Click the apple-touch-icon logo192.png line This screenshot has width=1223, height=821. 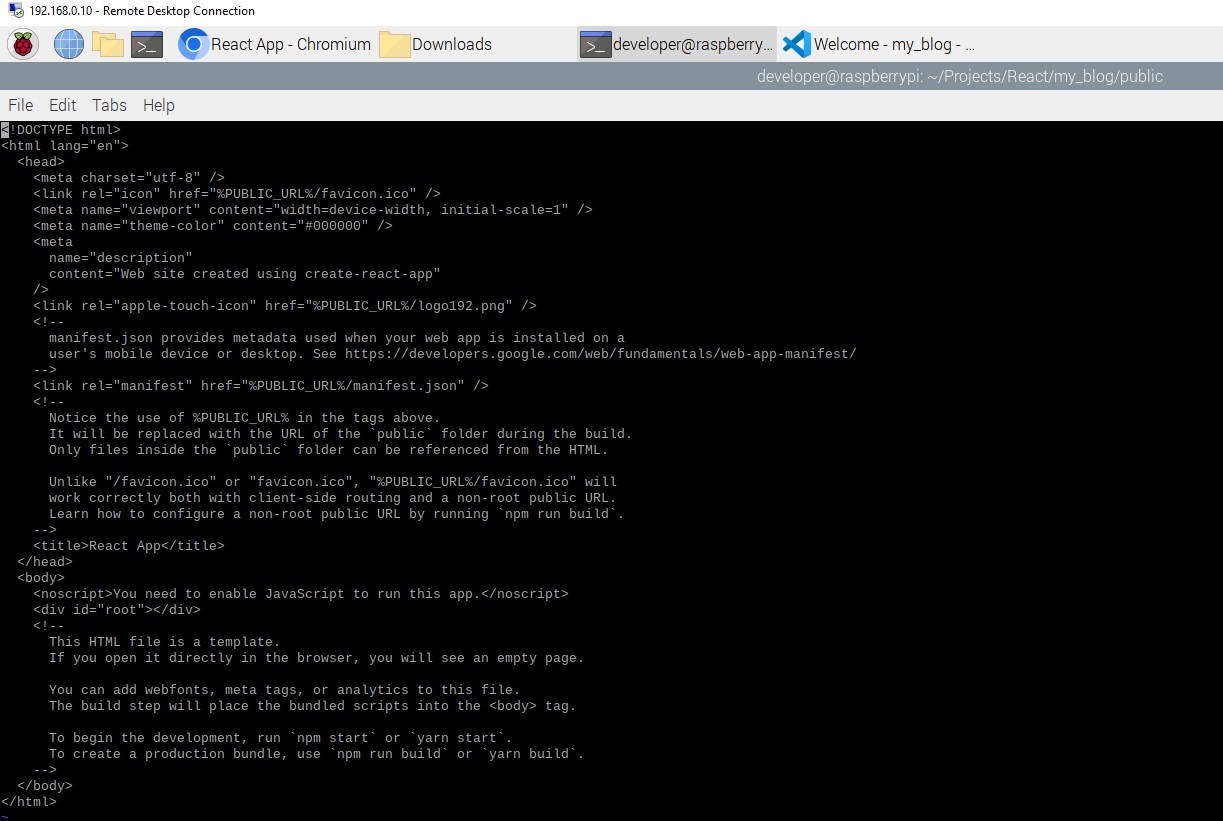click(285, 306)
